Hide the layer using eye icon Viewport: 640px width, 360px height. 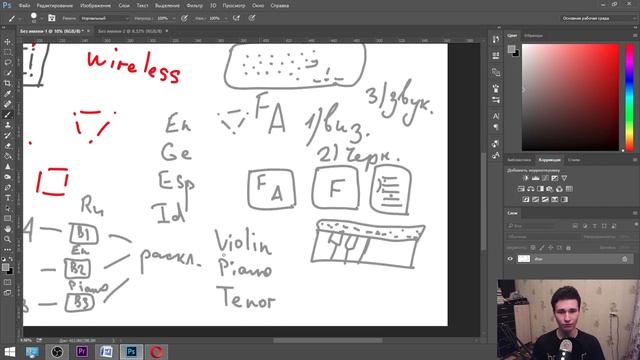510,259
